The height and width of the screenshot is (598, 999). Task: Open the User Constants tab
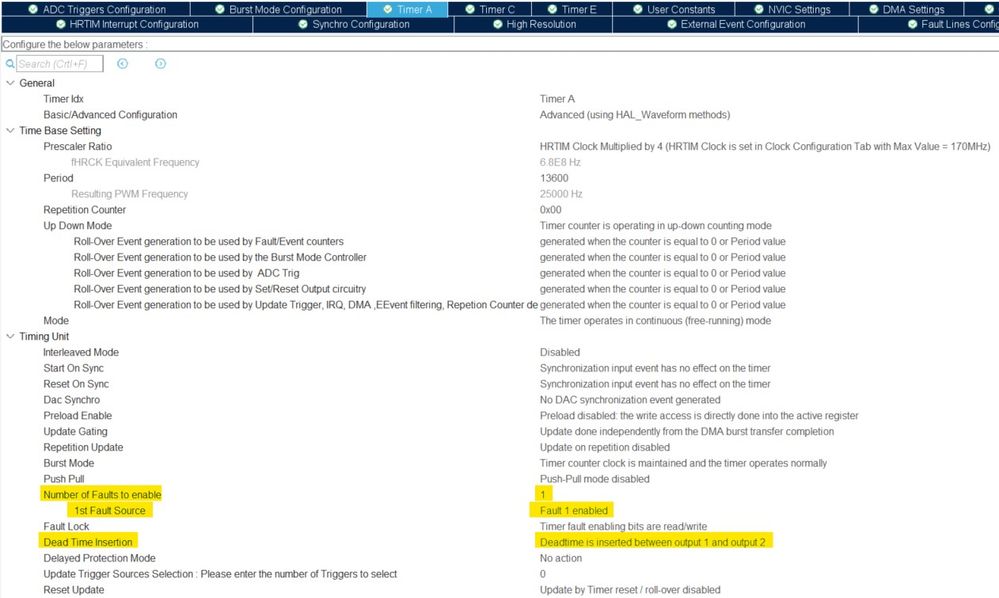[674, 9]
